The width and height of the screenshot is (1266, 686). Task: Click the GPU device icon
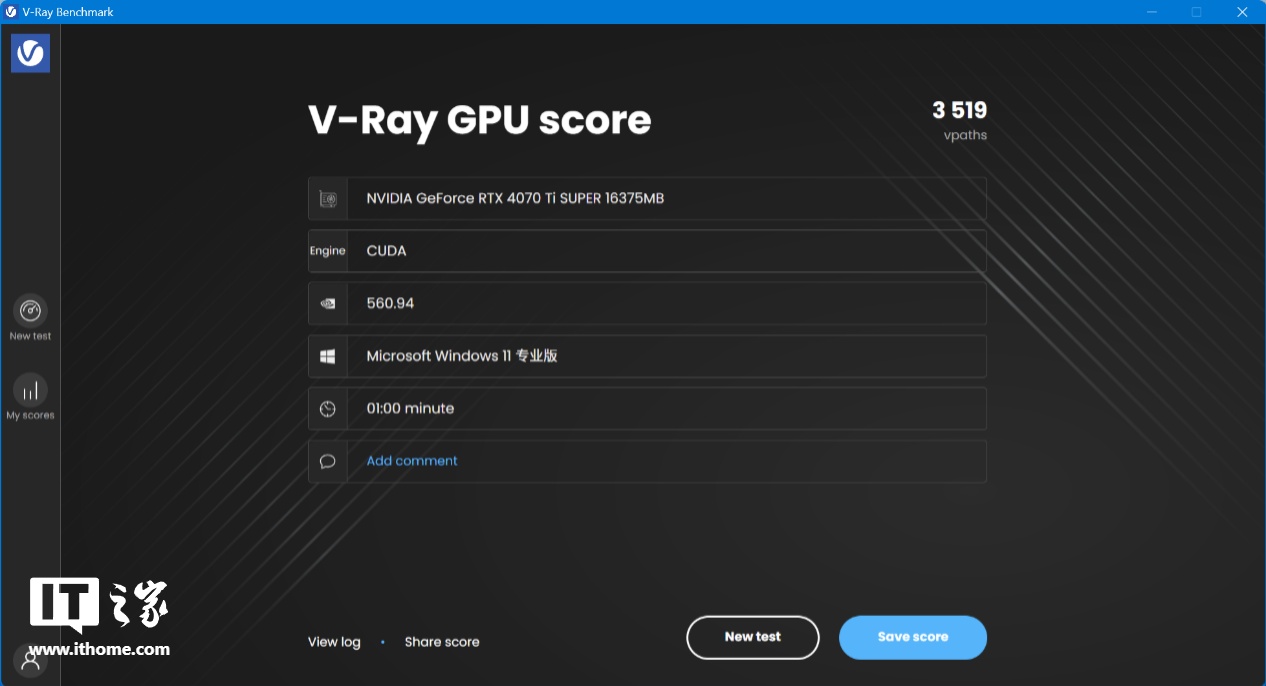coord(328,199)
